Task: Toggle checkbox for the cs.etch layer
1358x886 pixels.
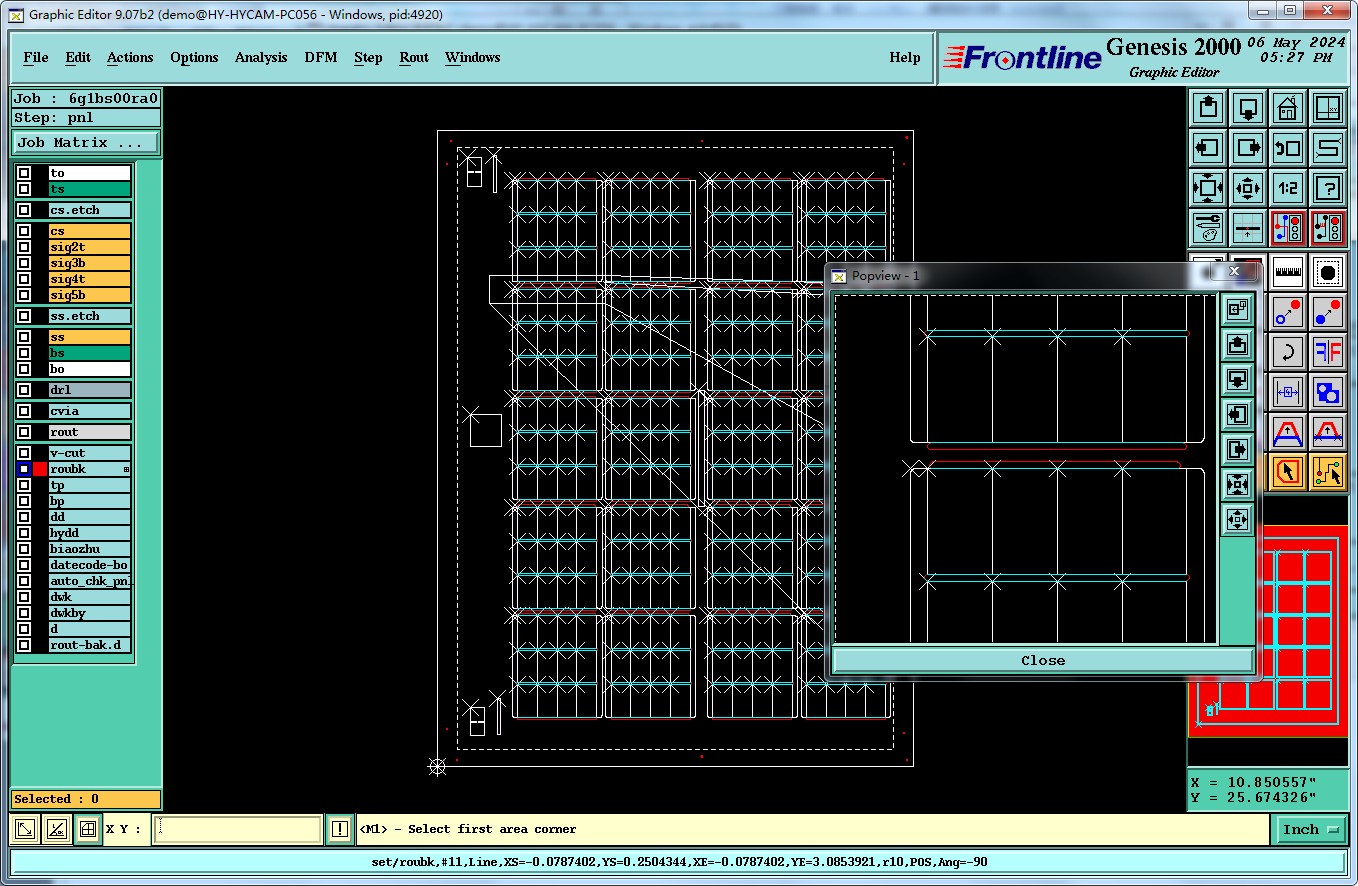Action: coord(24,211)
